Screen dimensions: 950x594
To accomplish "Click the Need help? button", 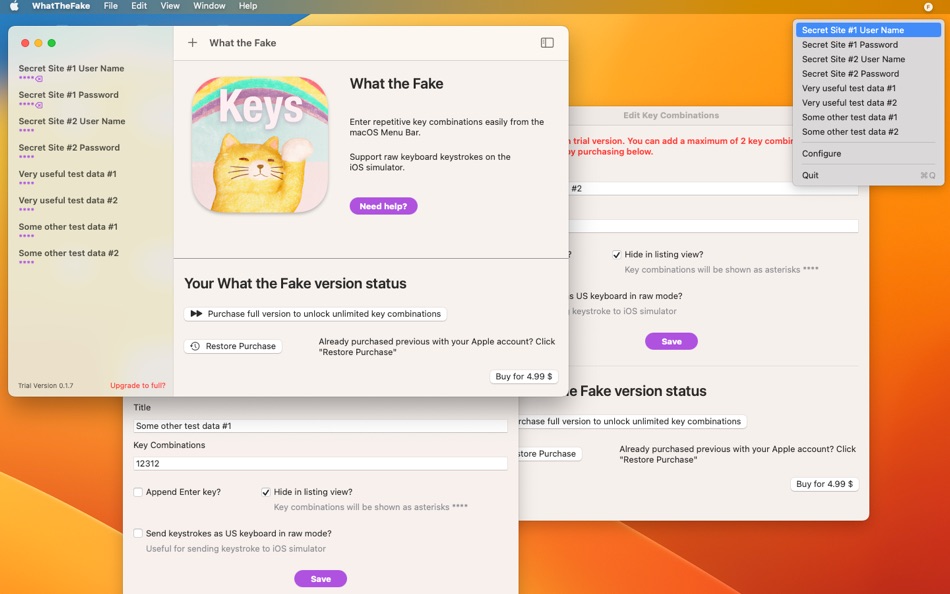I will pyautogui.click(x=384, y=206).
